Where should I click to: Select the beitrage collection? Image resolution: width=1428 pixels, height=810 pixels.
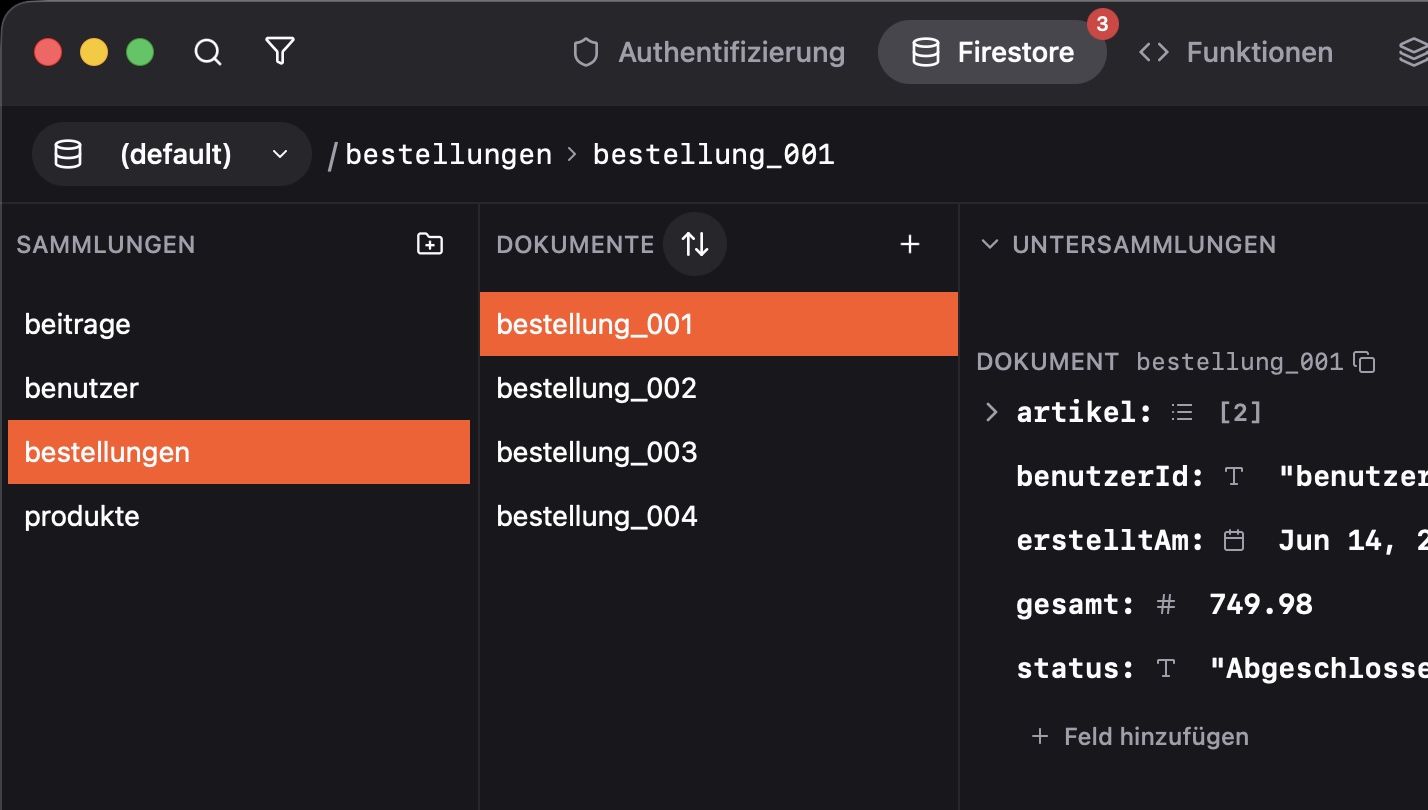[239, 324]
